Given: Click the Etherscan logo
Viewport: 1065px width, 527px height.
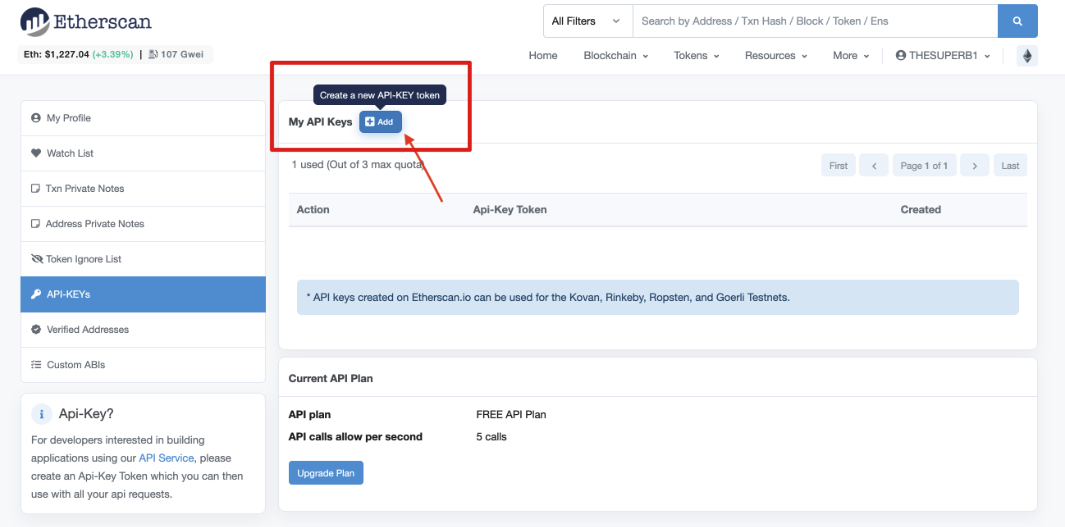Looking at the screenshot, I should (x=86, y=21).
